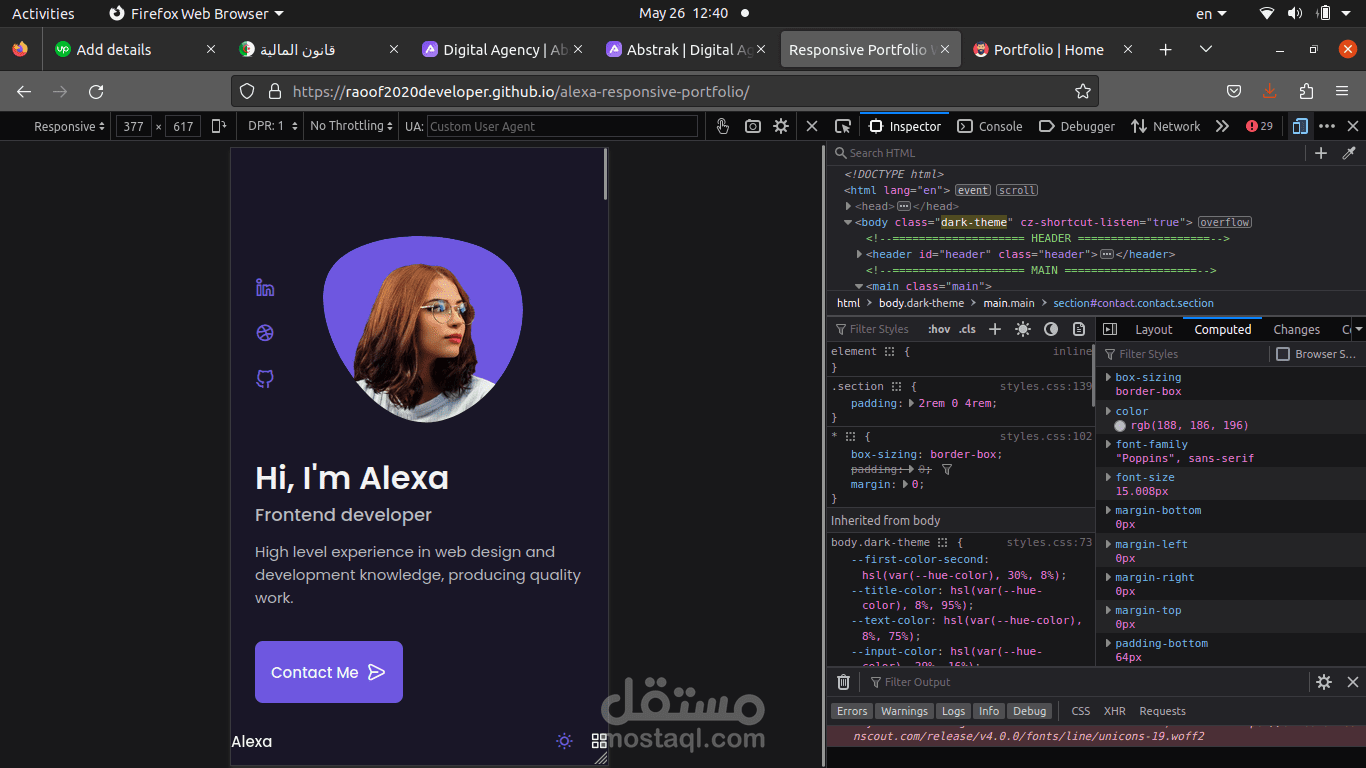Collapse the body node in the HTML tree

click(x=849, y=222)
